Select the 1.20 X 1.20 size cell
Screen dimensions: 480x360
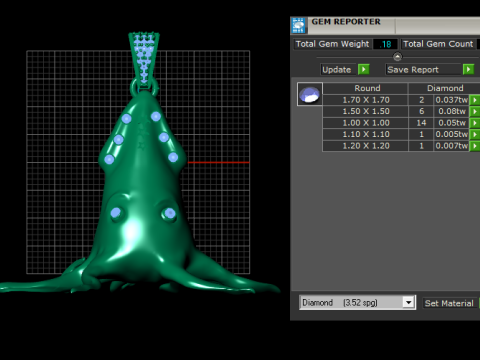pos(366,146)
